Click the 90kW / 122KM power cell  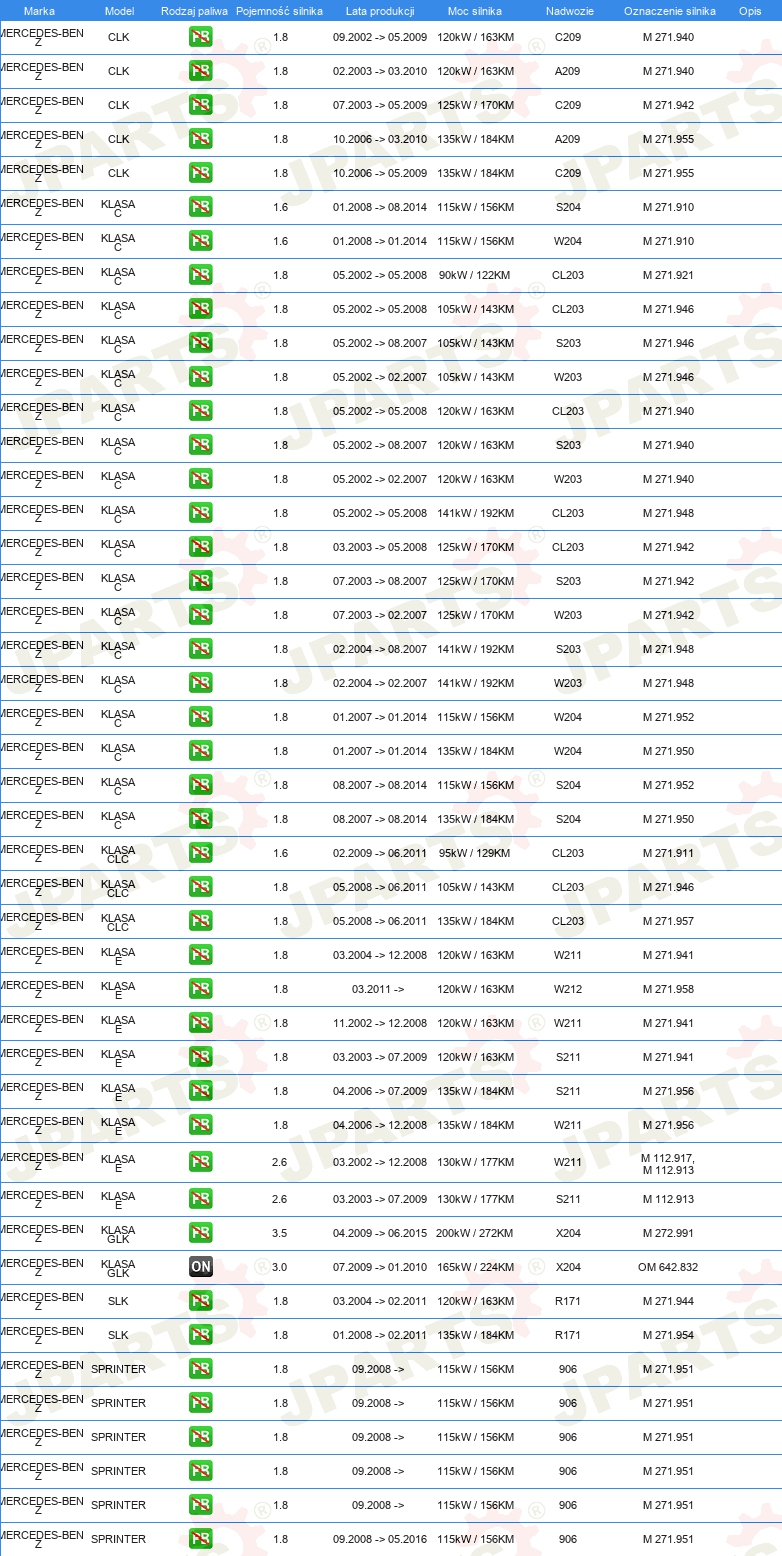point(475,275)
